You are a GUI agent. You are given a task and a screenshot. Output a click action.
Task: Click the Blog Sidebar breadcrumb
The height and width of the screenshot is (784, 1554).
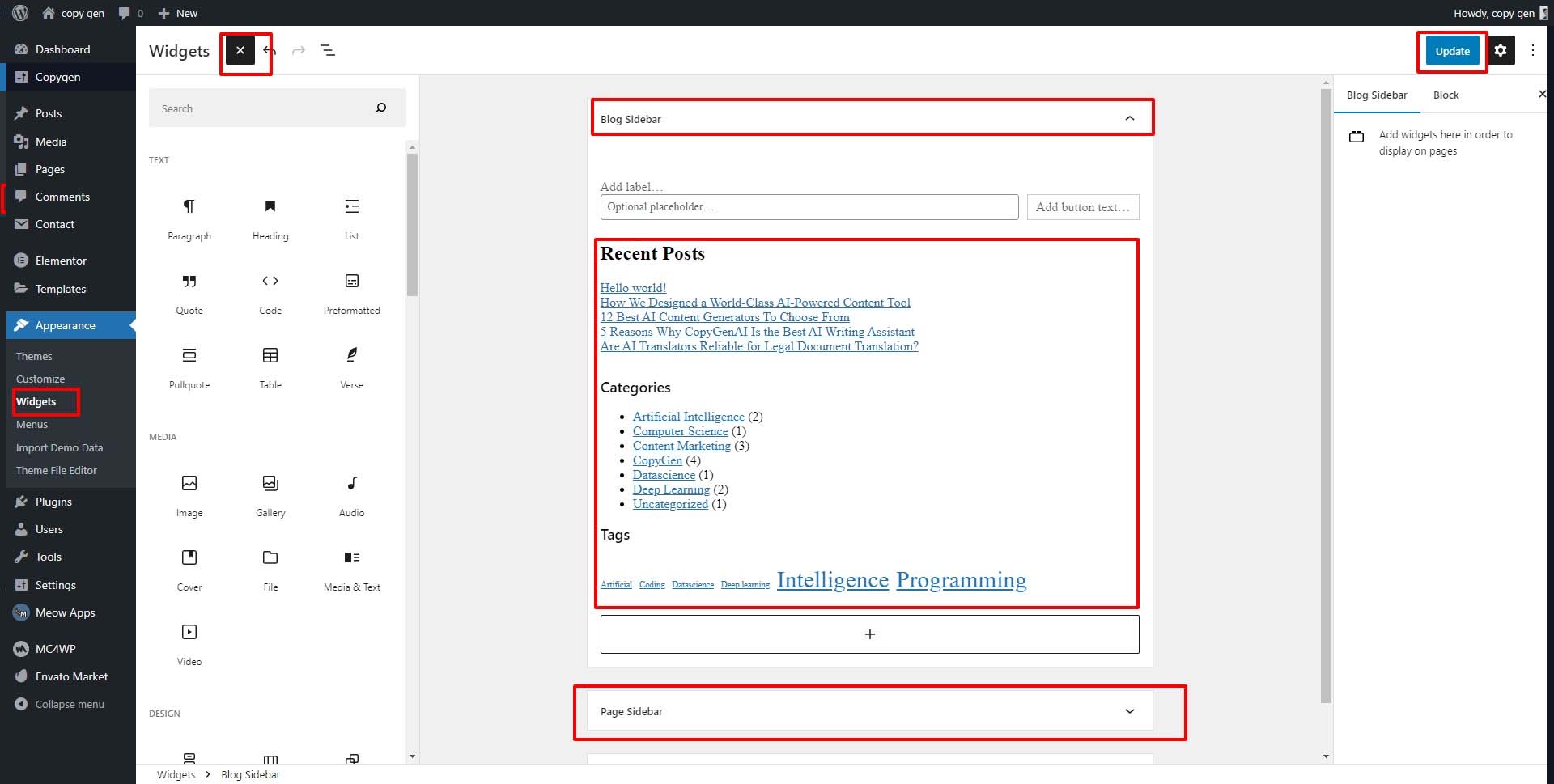(250, 774)
